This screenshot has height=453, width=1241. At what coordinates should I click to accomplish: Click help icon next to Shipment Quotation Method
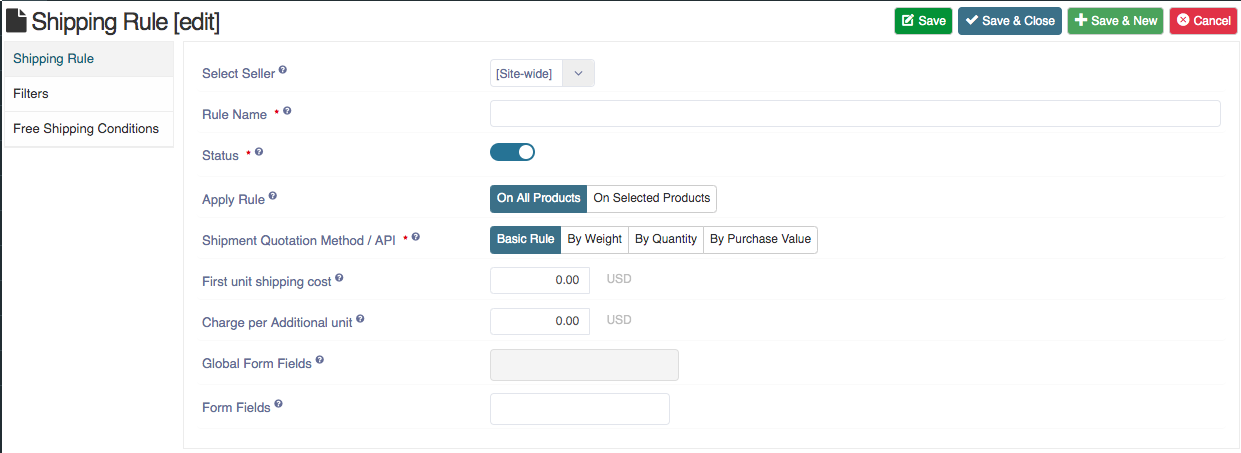tap(416, 237)
